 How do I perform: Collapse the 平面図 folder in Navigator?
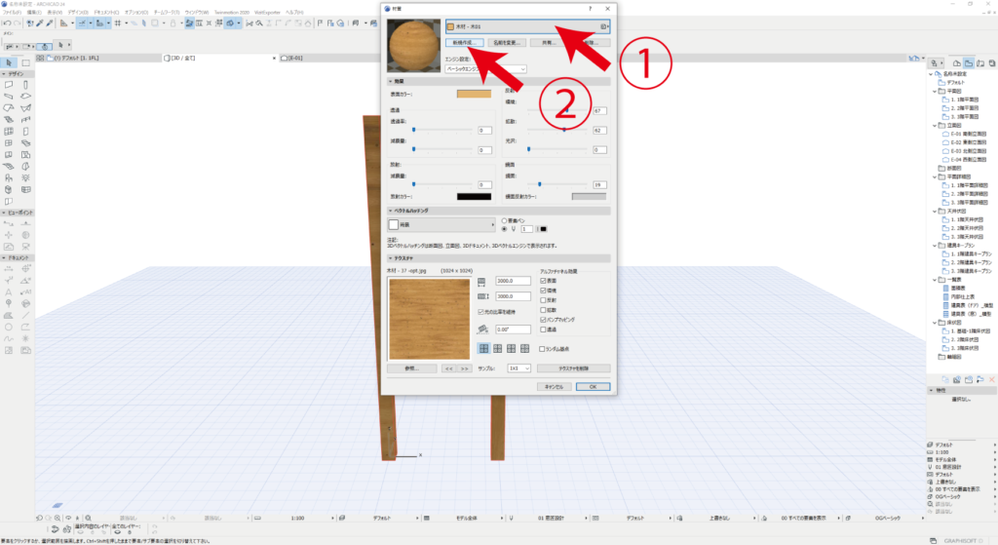point(934,91)
